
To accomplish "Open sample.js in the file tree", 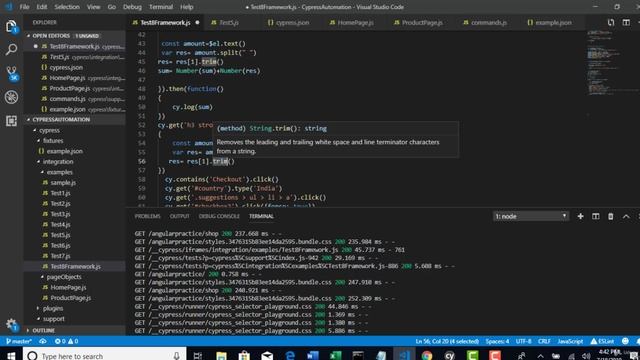I will point(63,182).
